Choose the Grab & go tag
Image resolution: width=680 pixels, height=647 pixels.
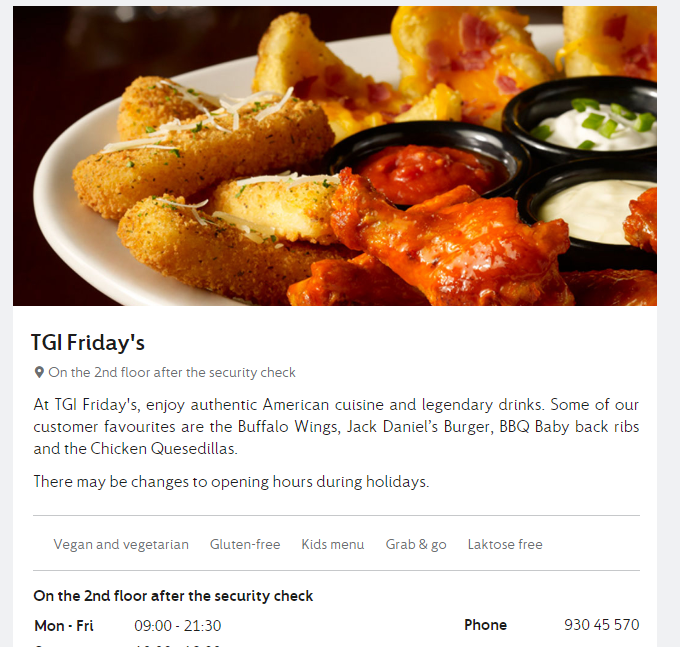[x=416, y=544]
